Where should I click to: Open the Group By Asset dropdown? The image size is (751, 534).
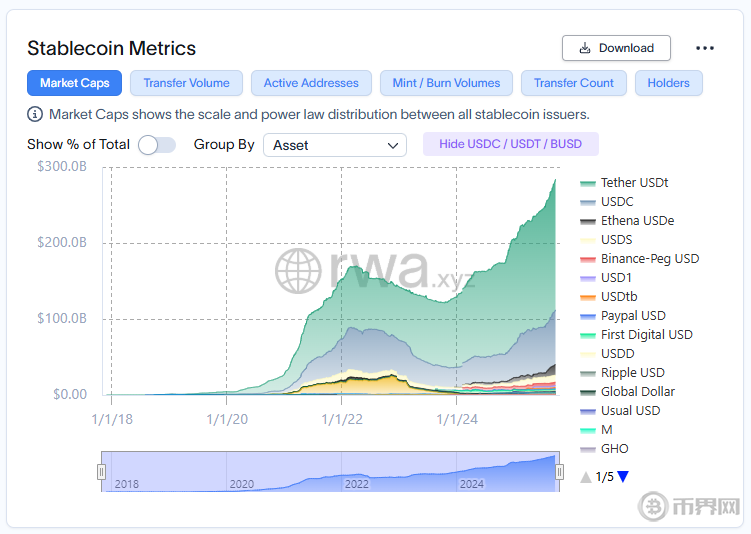(334, 145)
